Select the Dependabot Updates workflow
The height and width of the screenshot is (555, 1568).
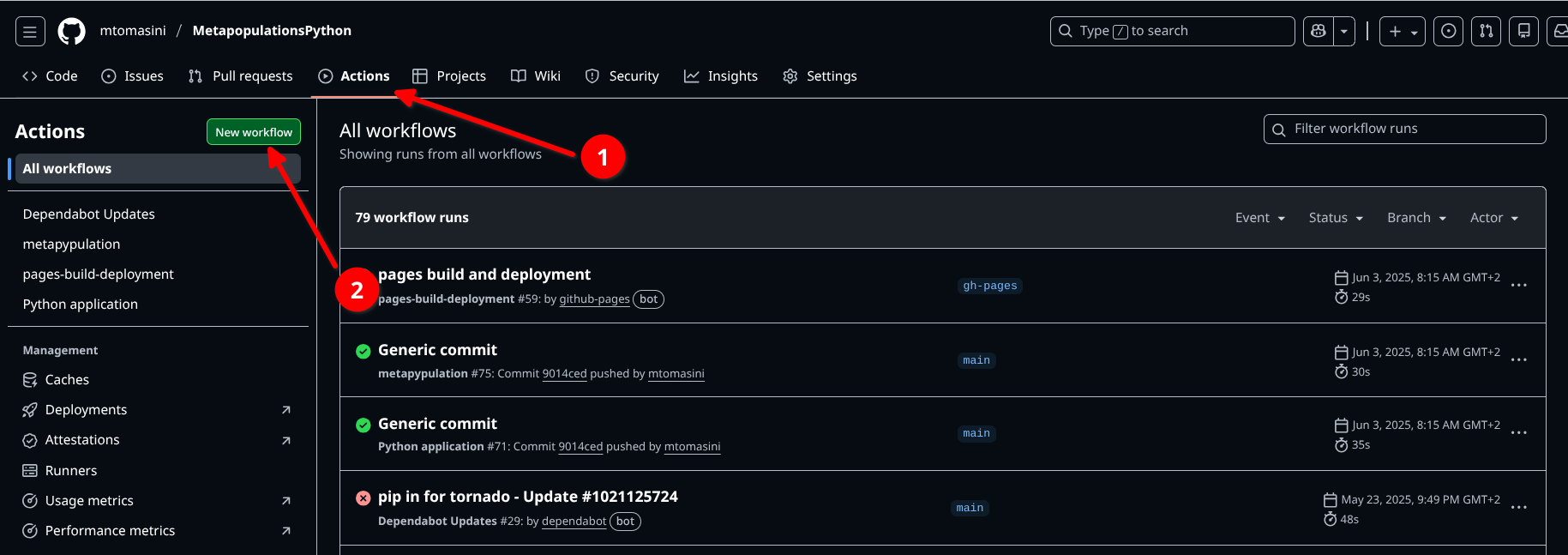pos(89,214)
